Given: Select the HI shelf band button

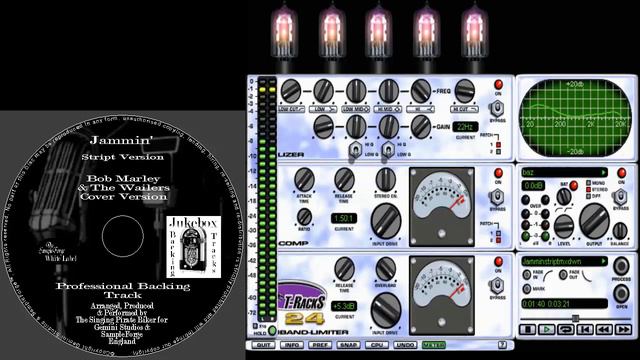Looking at the screenshot, I should [420, 109].
